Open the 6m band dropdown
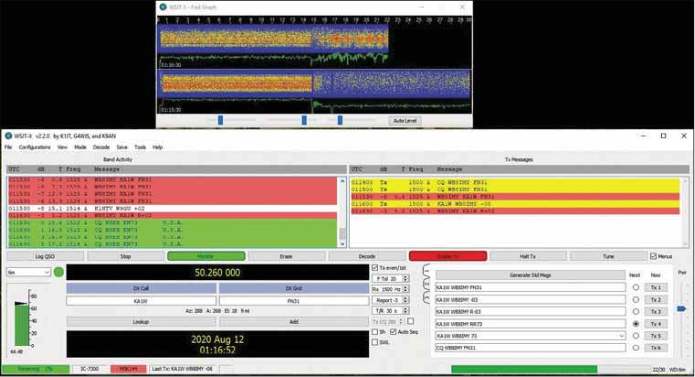 (28, 272)
